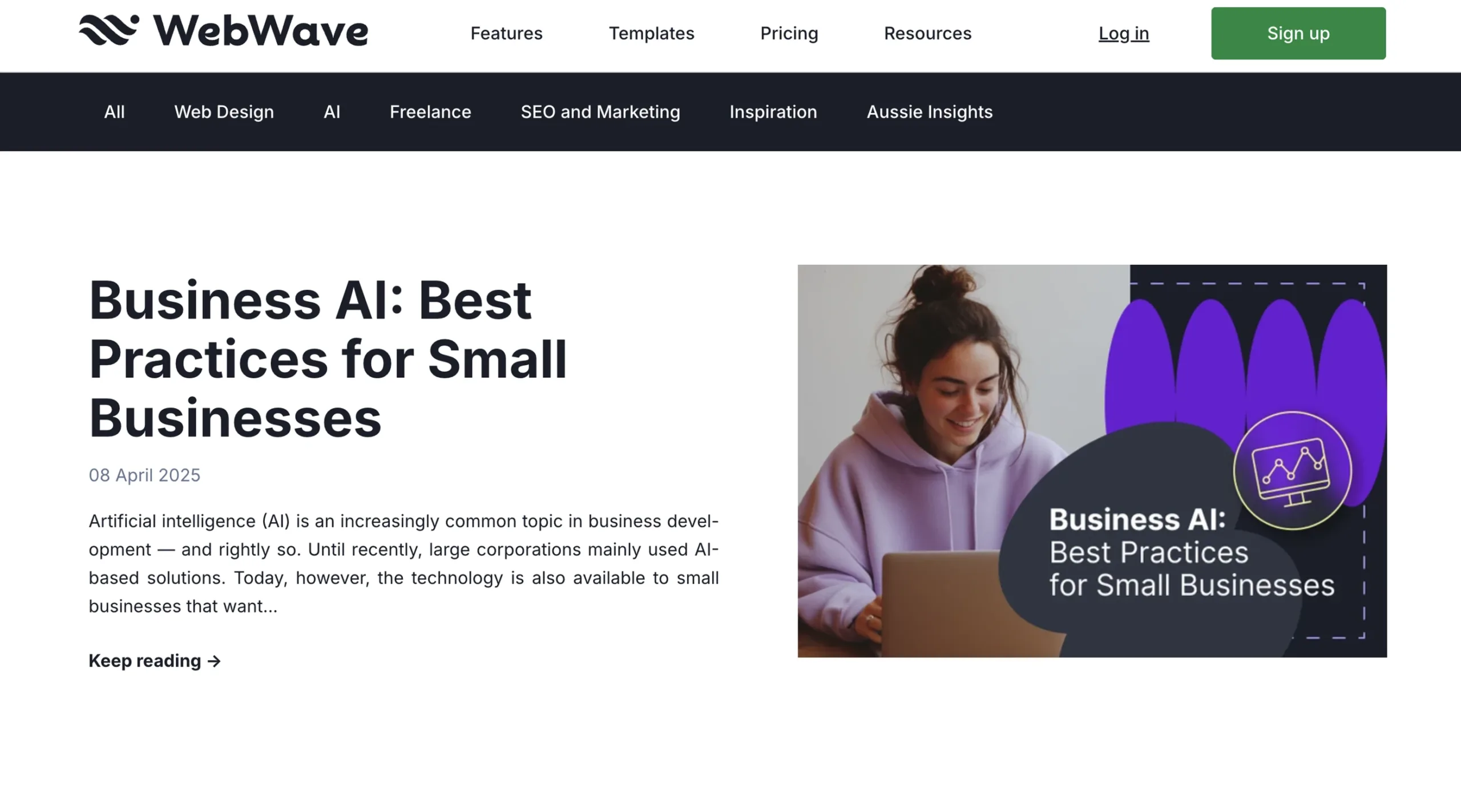Filter posts by the AI category
The image size is (1461, 812).
tap(332, 111)
